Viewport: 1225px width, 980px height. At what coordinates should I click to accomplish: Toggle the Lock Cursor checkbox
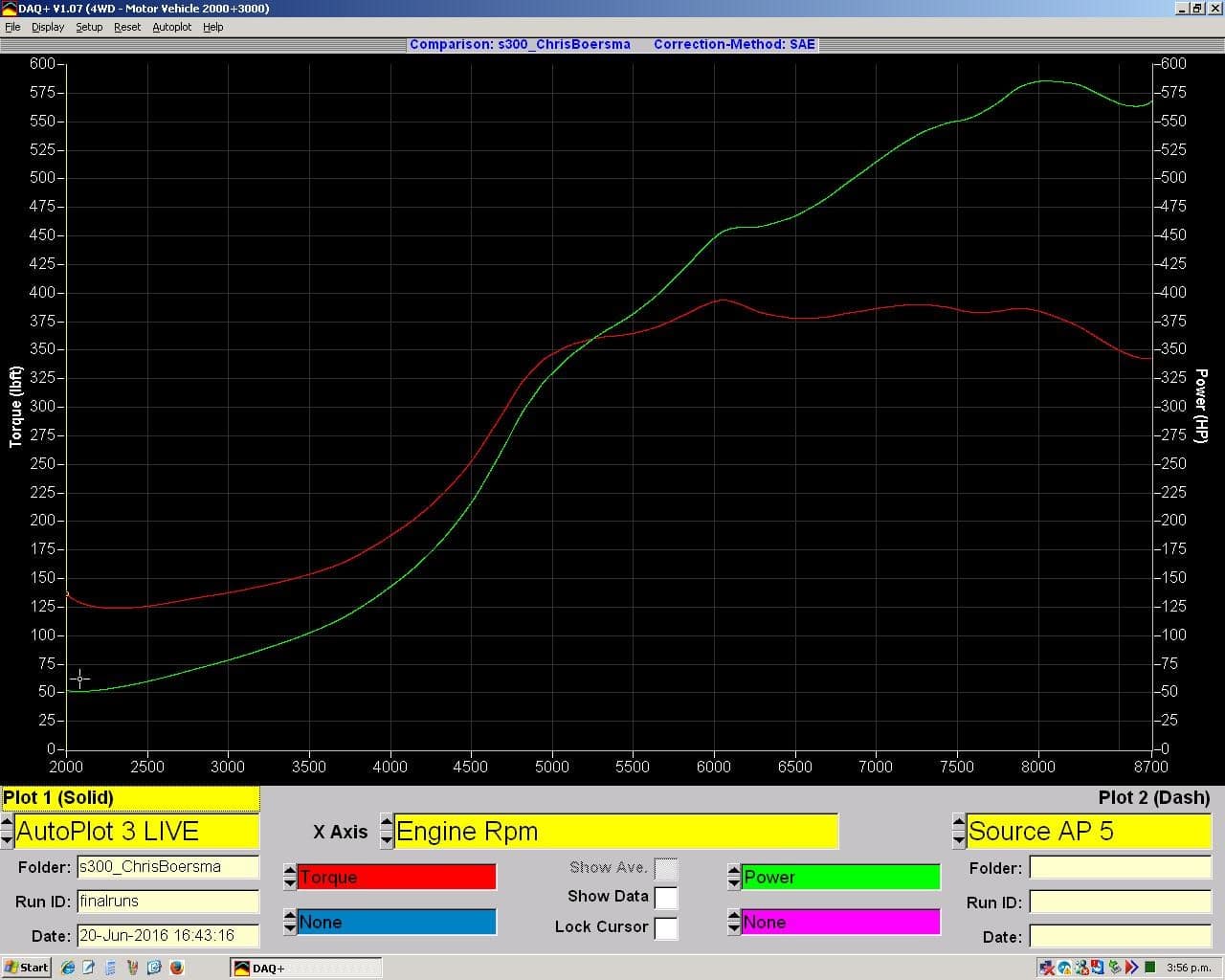666,927
